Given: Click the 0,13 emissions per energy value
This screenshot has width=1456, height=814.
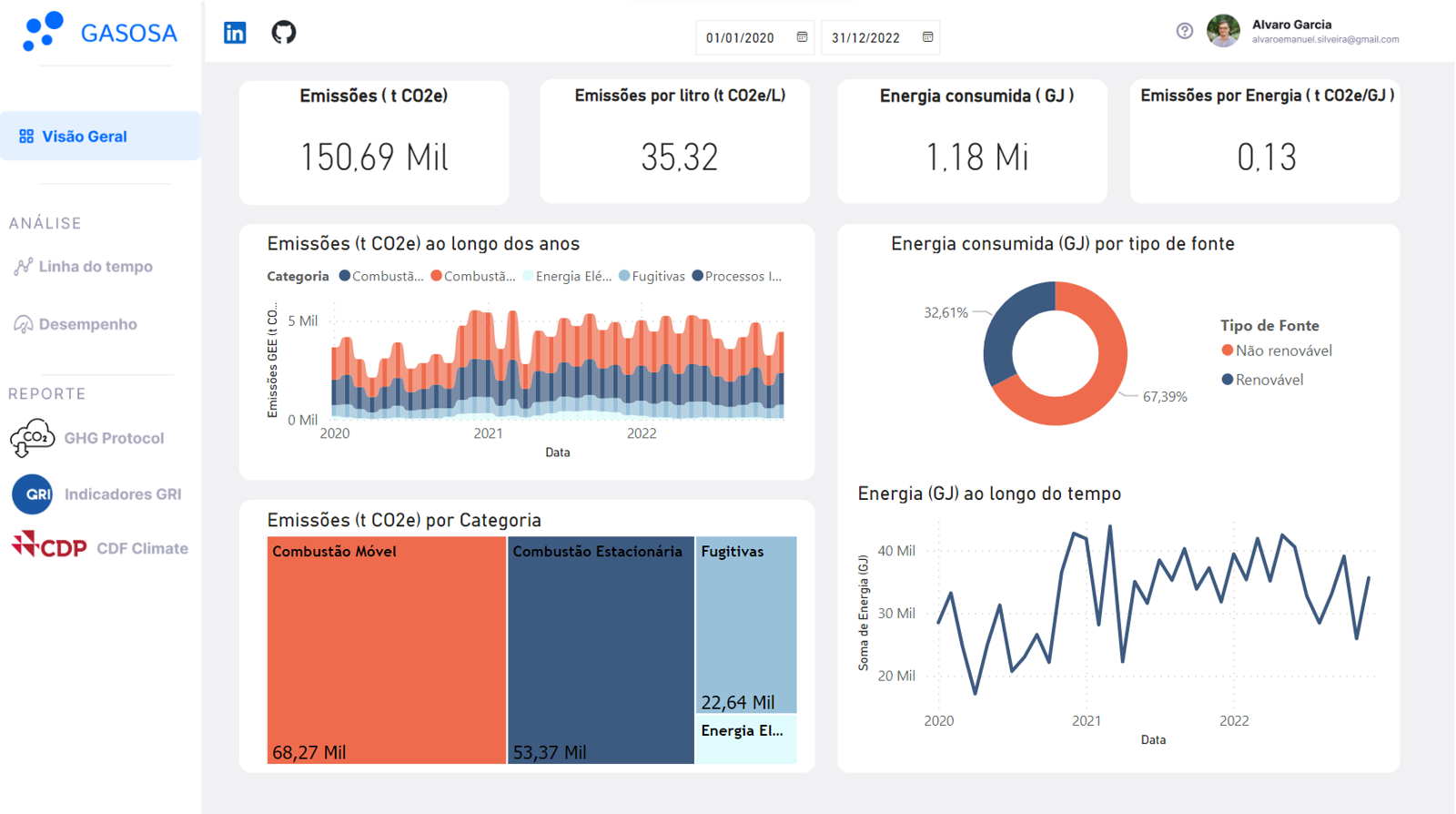Looking at the screenshot, I should (1266, 158).
